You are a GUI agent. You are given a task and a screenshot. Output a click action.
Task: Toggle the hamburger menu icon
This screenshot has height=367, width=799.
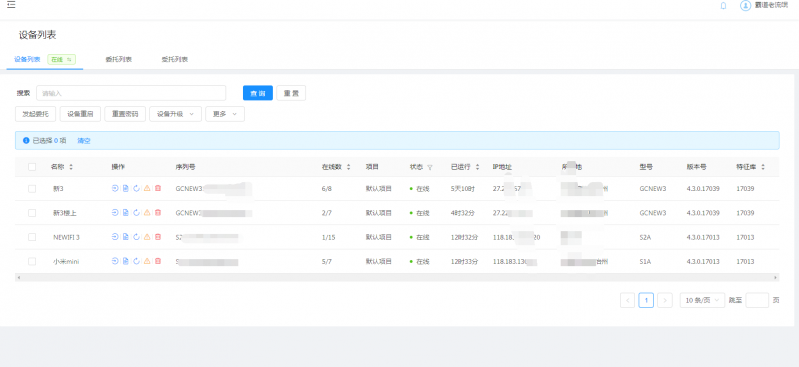click(x=11, y=5)
